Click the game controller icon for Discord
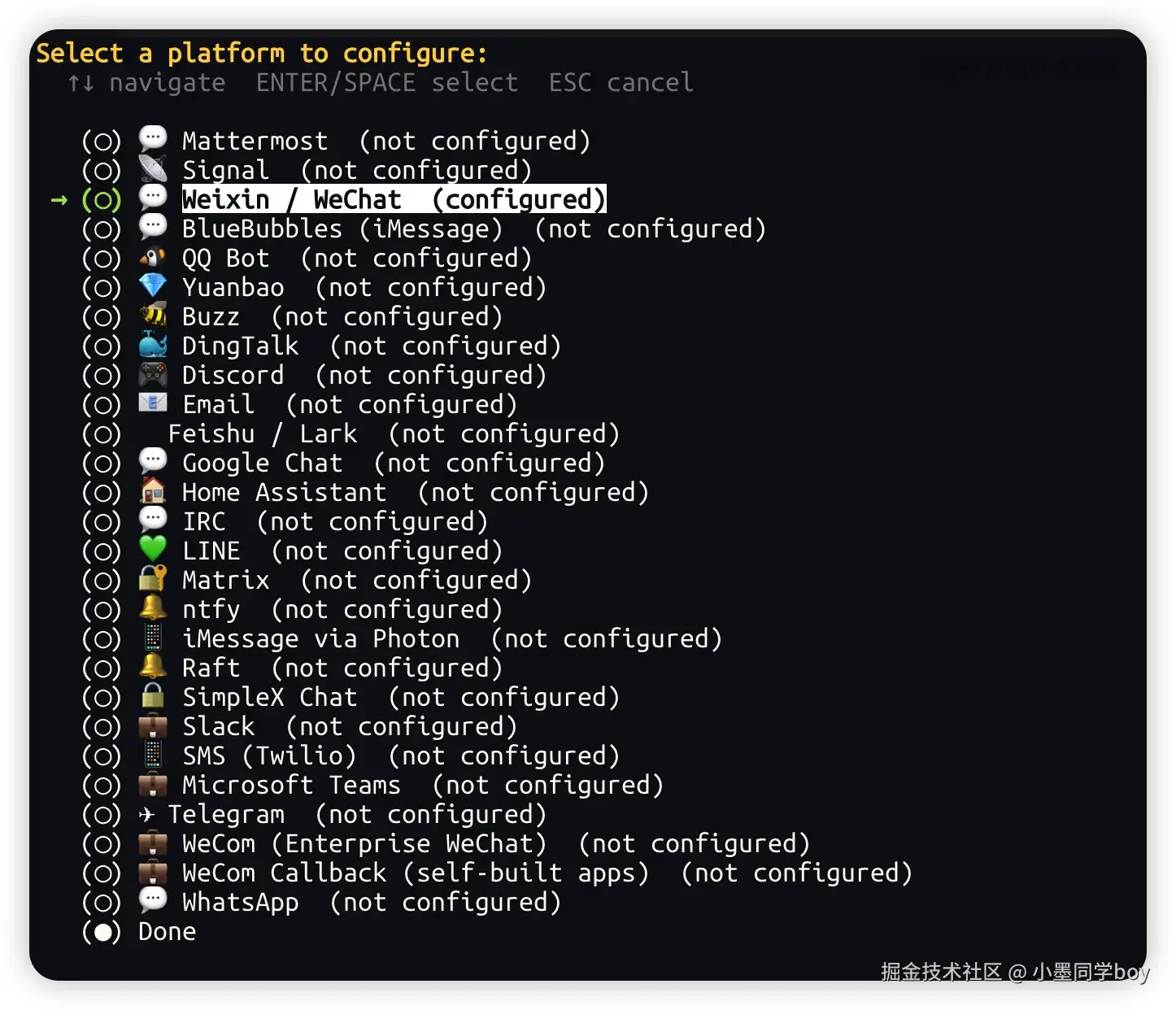The width and height of the screenshot is (1176, 1010). pyautogui.click(x=153, y=374)
